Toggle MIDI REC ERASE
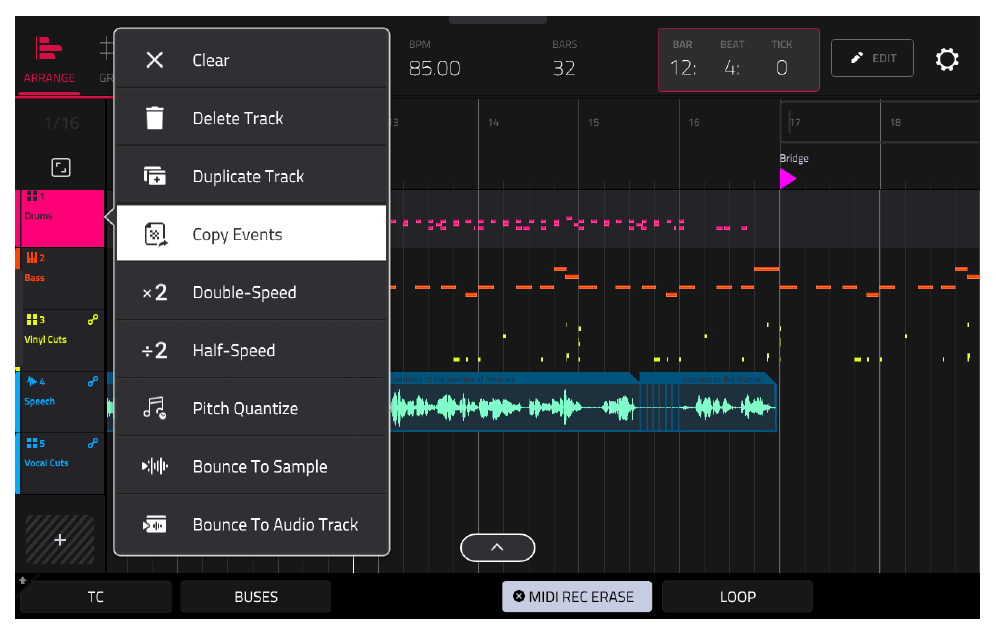Screen dimensions: 996x636 577,597
